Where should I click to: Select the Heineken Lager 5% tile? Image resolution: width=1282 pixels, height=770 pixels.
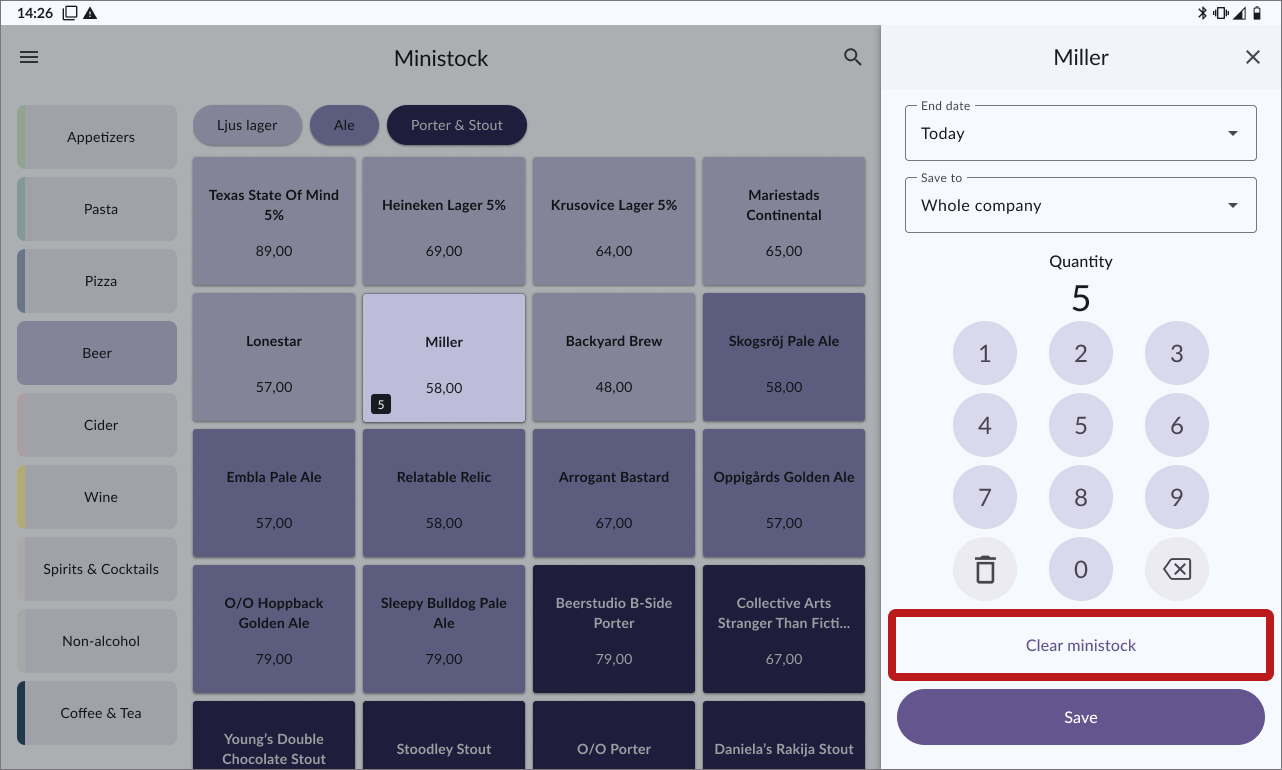444,221
